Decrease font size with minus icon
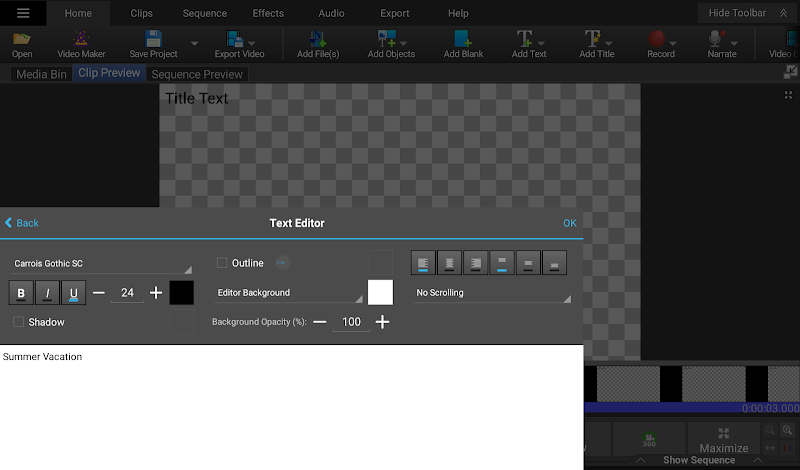This screenshot has height=470, width=800. (x=99, y=293)
